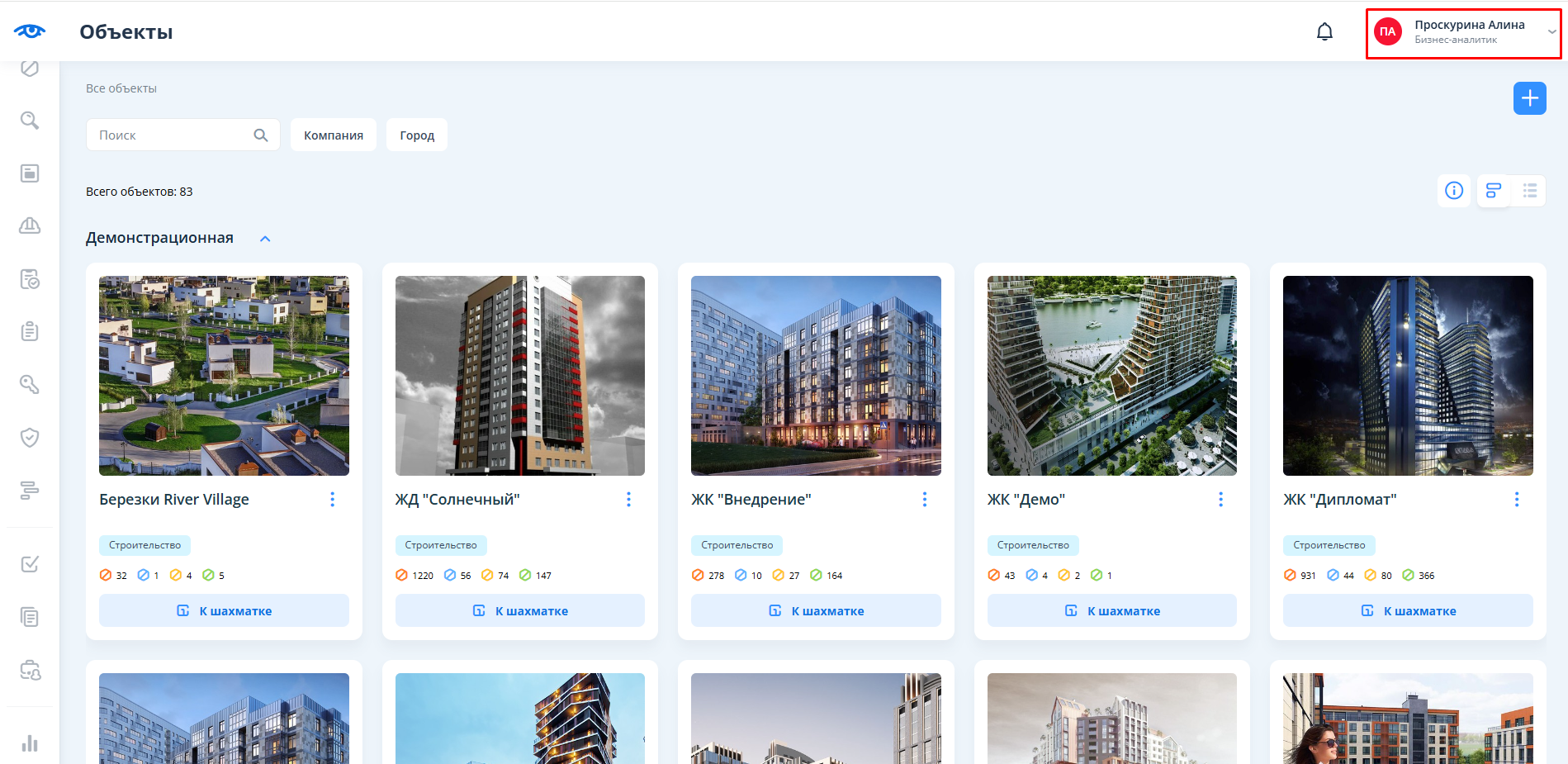Click the notifications bell icon
1568x764 pixels.
[1324, 32]
